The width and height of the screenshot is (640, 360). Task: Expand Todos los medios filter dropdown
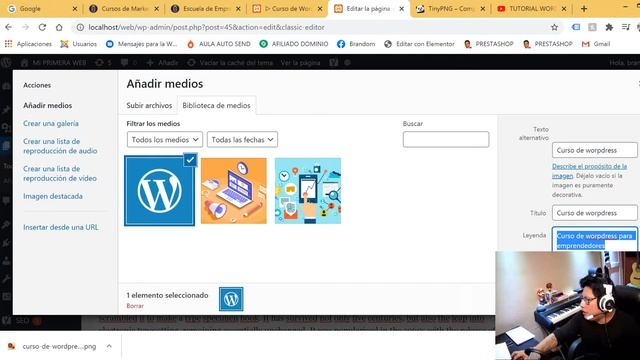pos(164,140)
